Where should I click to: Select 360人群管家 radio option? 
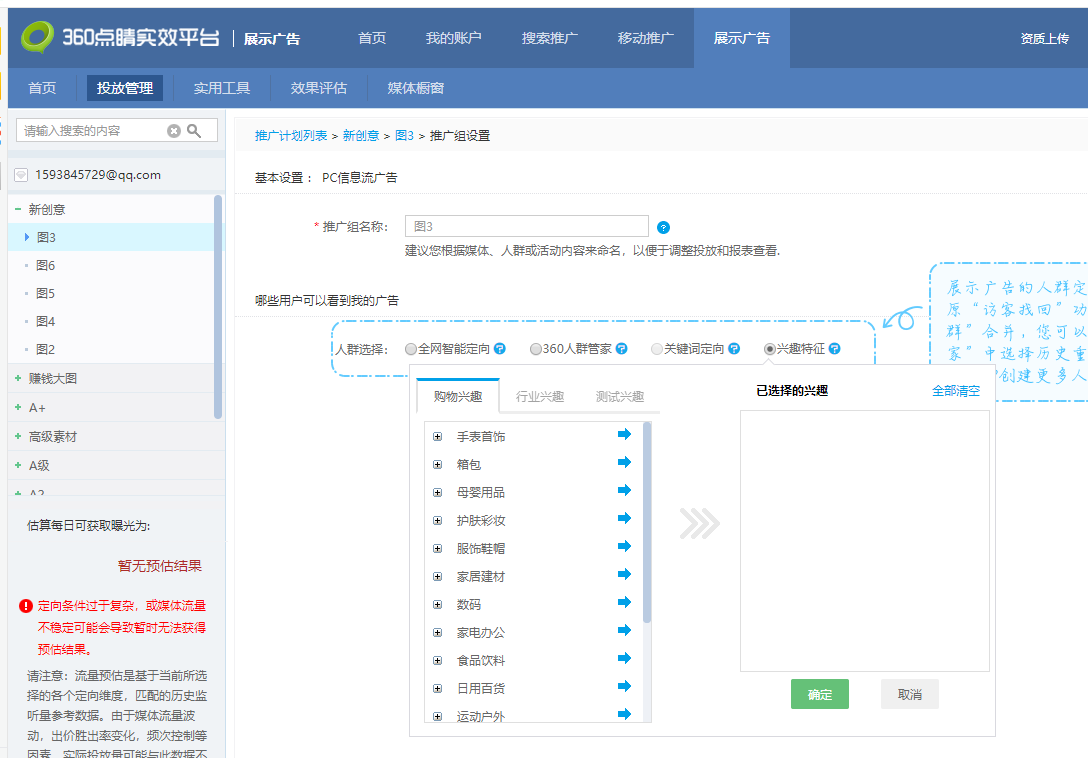tap(536, 349)
